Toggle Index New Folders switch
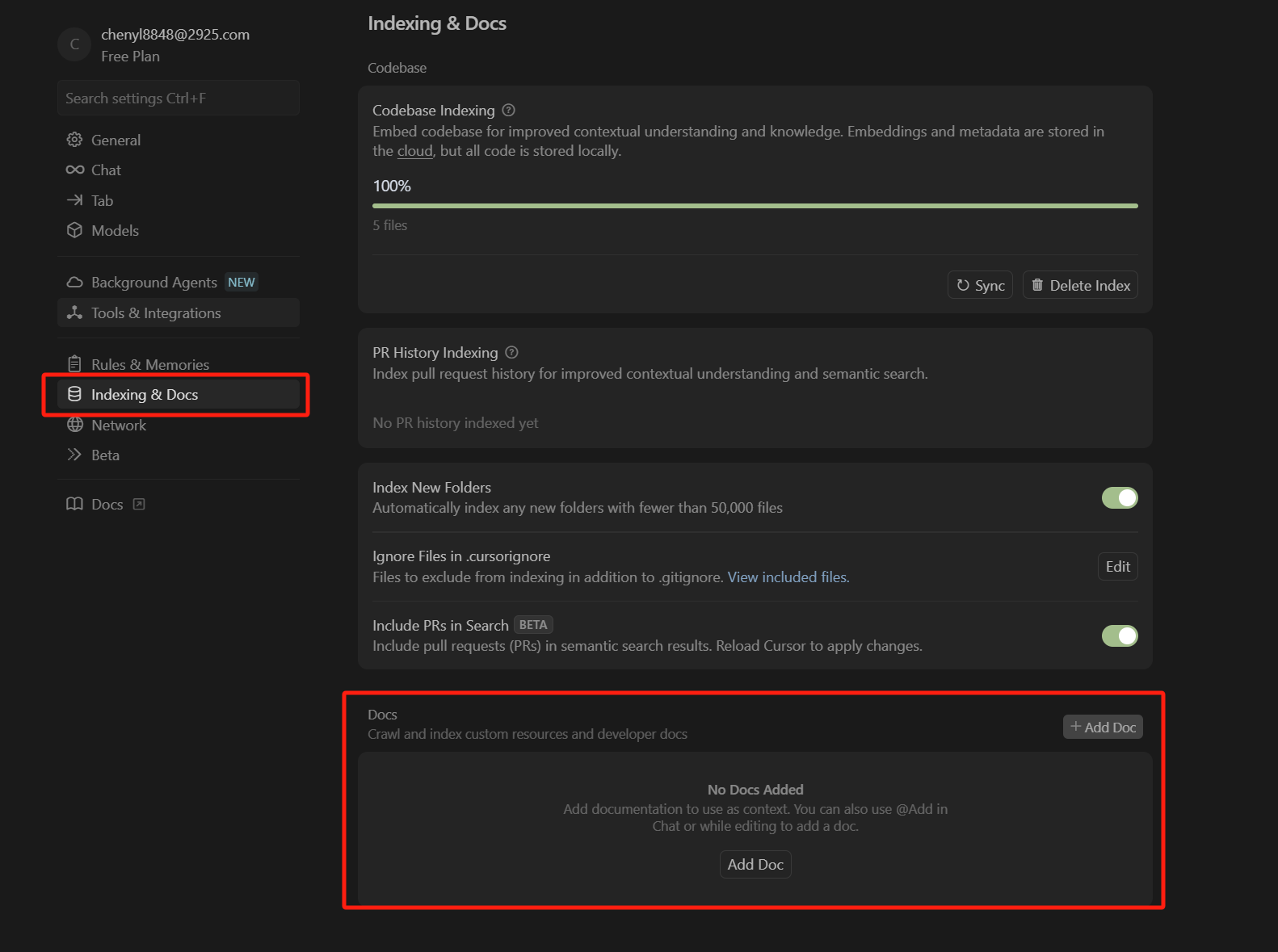1278x952 pixels. click(1119, 497)
